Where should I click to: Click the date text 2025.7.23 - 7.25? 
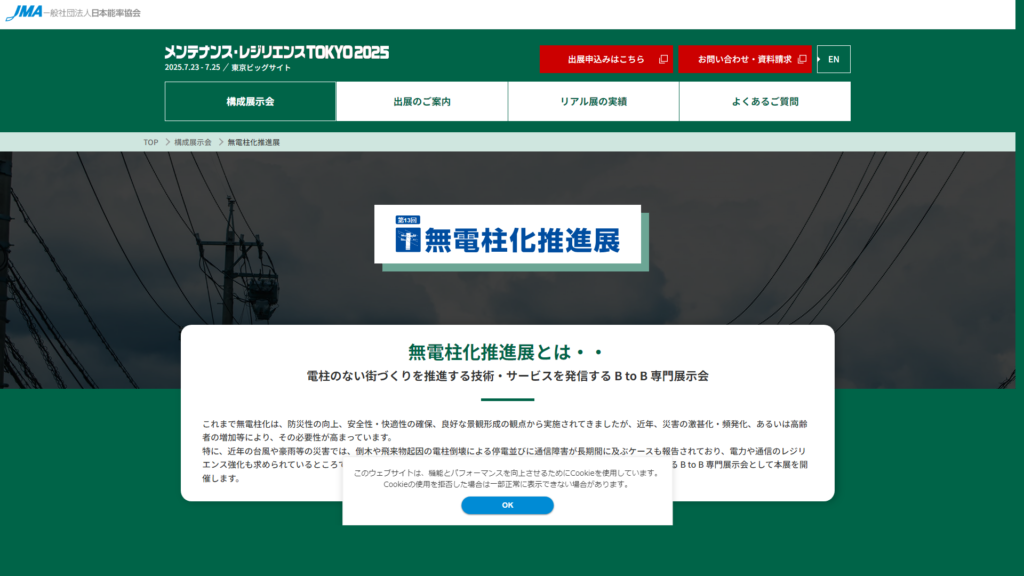pos(192,67)
